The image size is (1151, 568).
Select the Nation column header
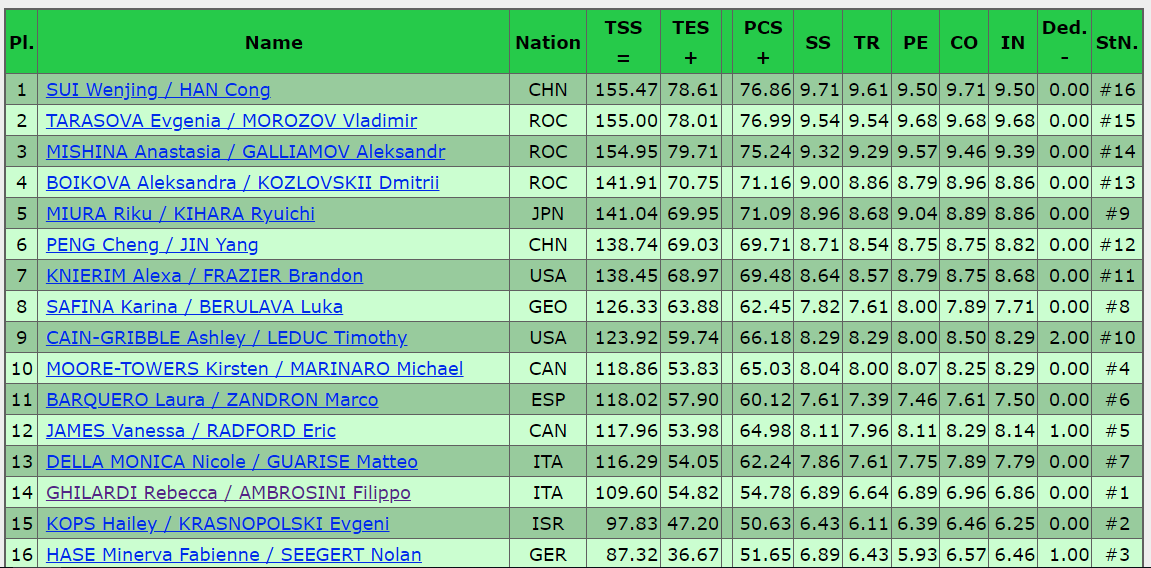tap(548, 43)
